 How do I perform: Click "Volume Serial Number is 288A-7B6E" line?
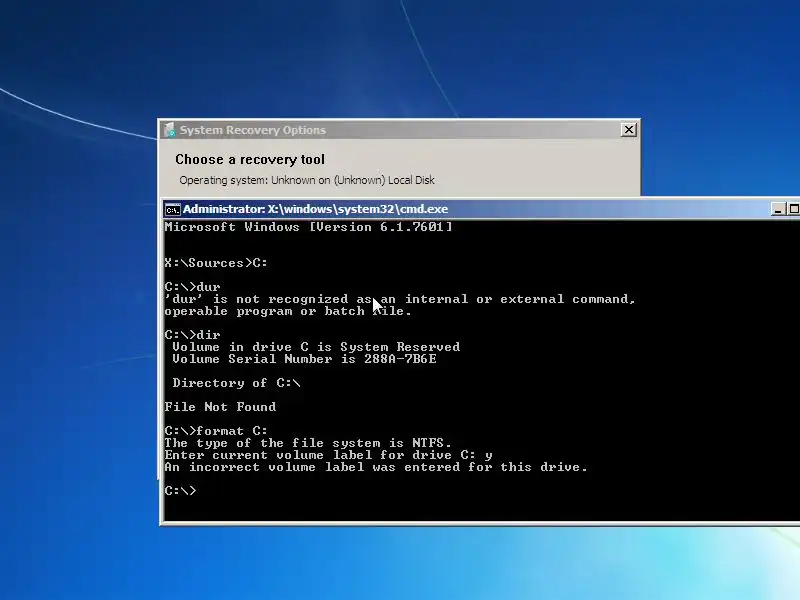coord(305,359)
